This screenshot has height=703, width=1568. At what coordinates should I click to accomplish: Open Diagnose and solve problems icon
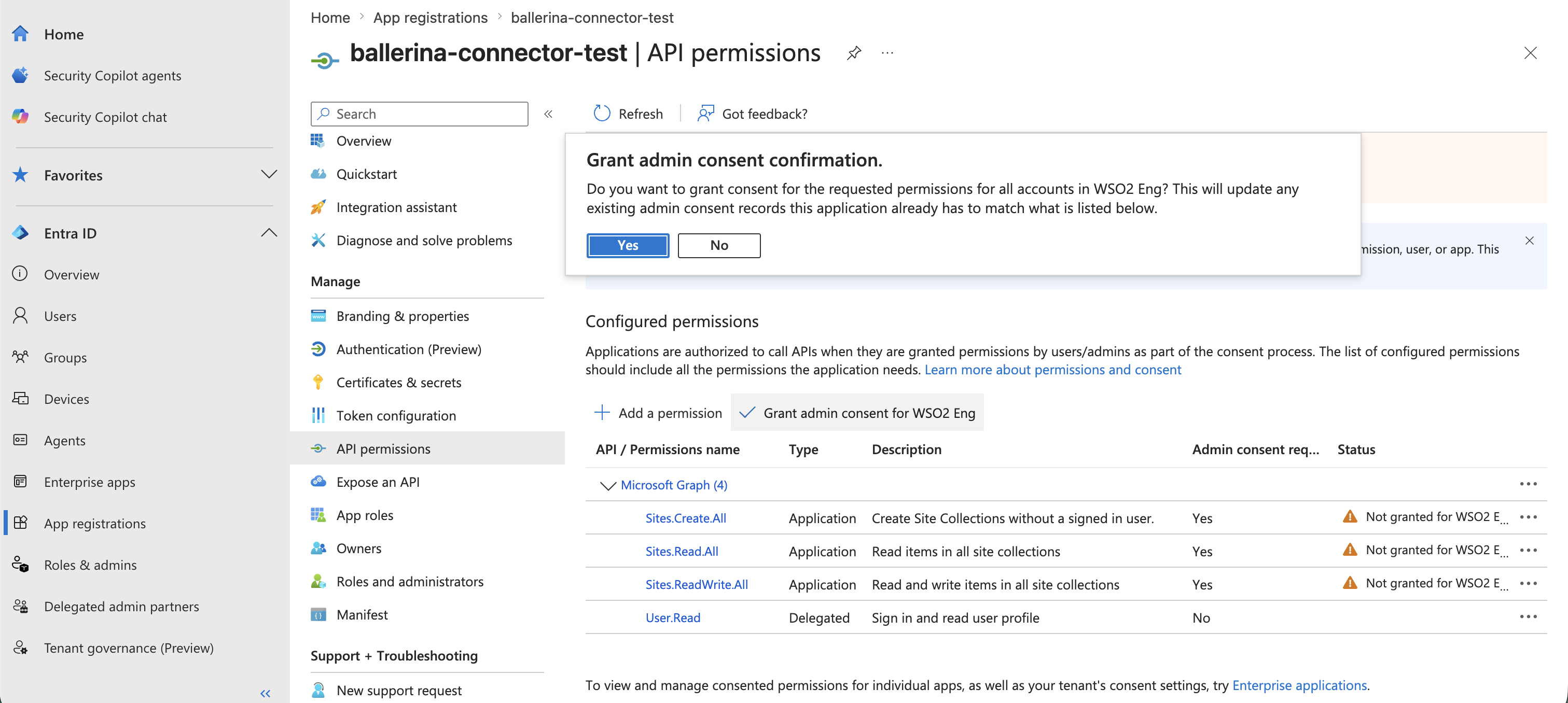click(318, 241)
